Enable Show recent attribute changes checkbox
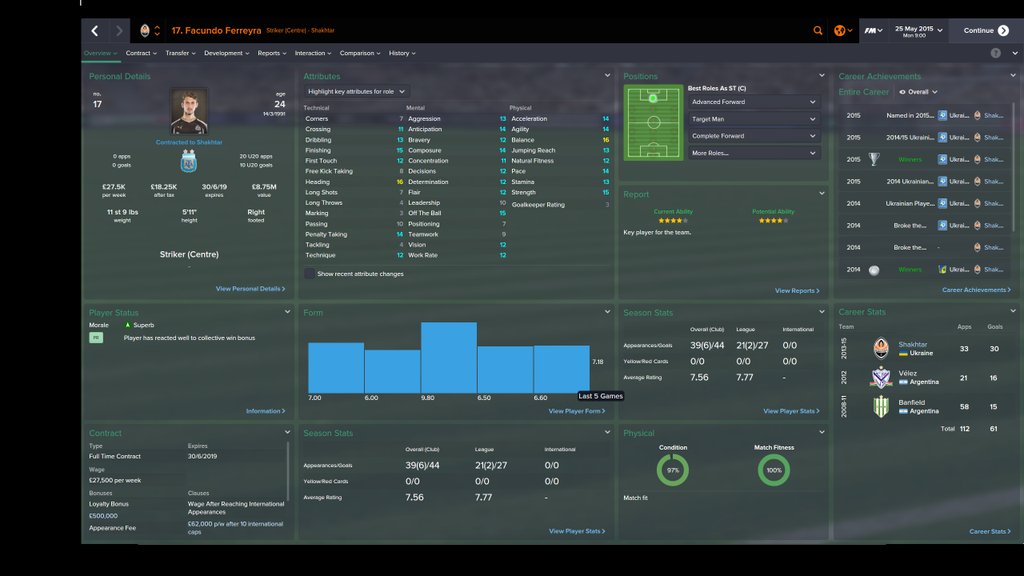Screen dimensions: 1024x576 pyautogui.click(x=310, y=273)
